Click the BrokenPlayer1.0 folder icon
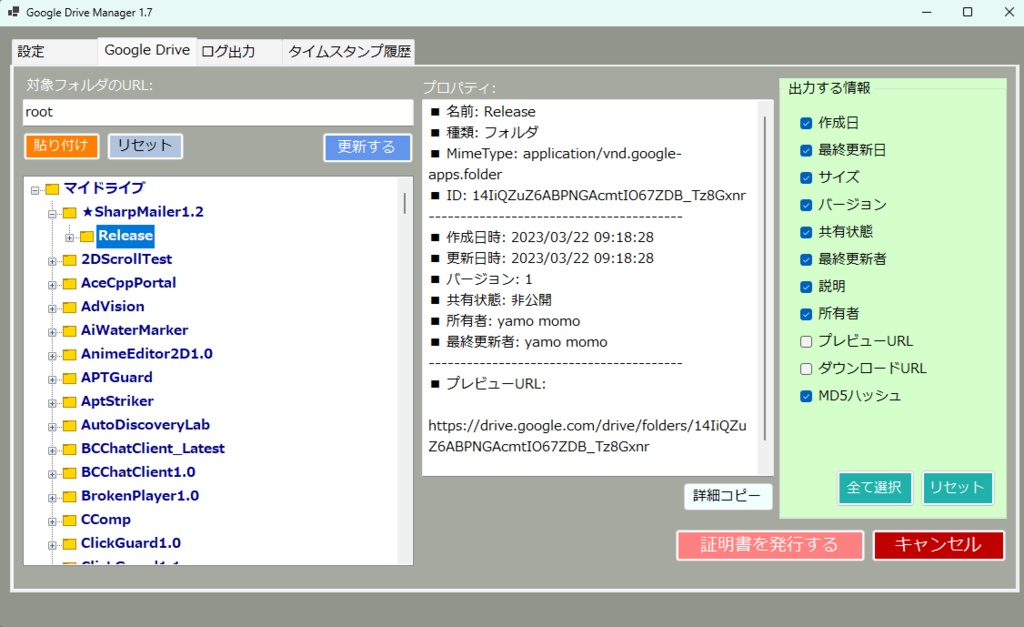1024x627 pixels. click(x=69, y=497)
